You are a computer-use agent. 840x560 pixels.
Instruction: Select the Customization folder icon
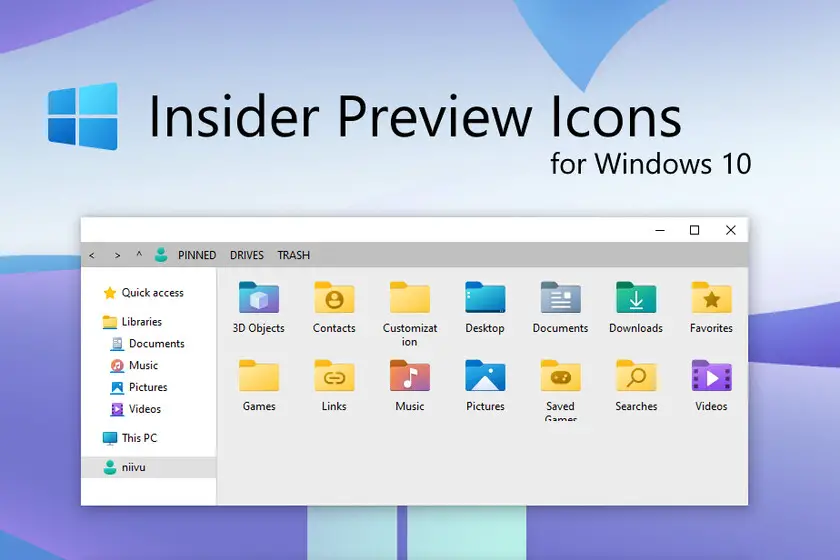click(x=410, y=297)
